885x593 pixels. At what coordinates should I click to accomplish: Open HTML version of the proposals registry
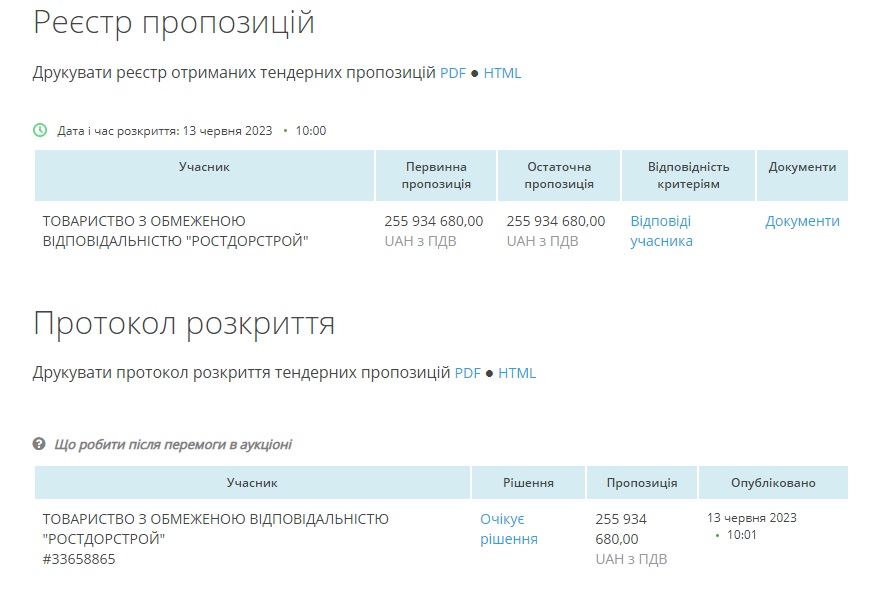pos(502,73)
